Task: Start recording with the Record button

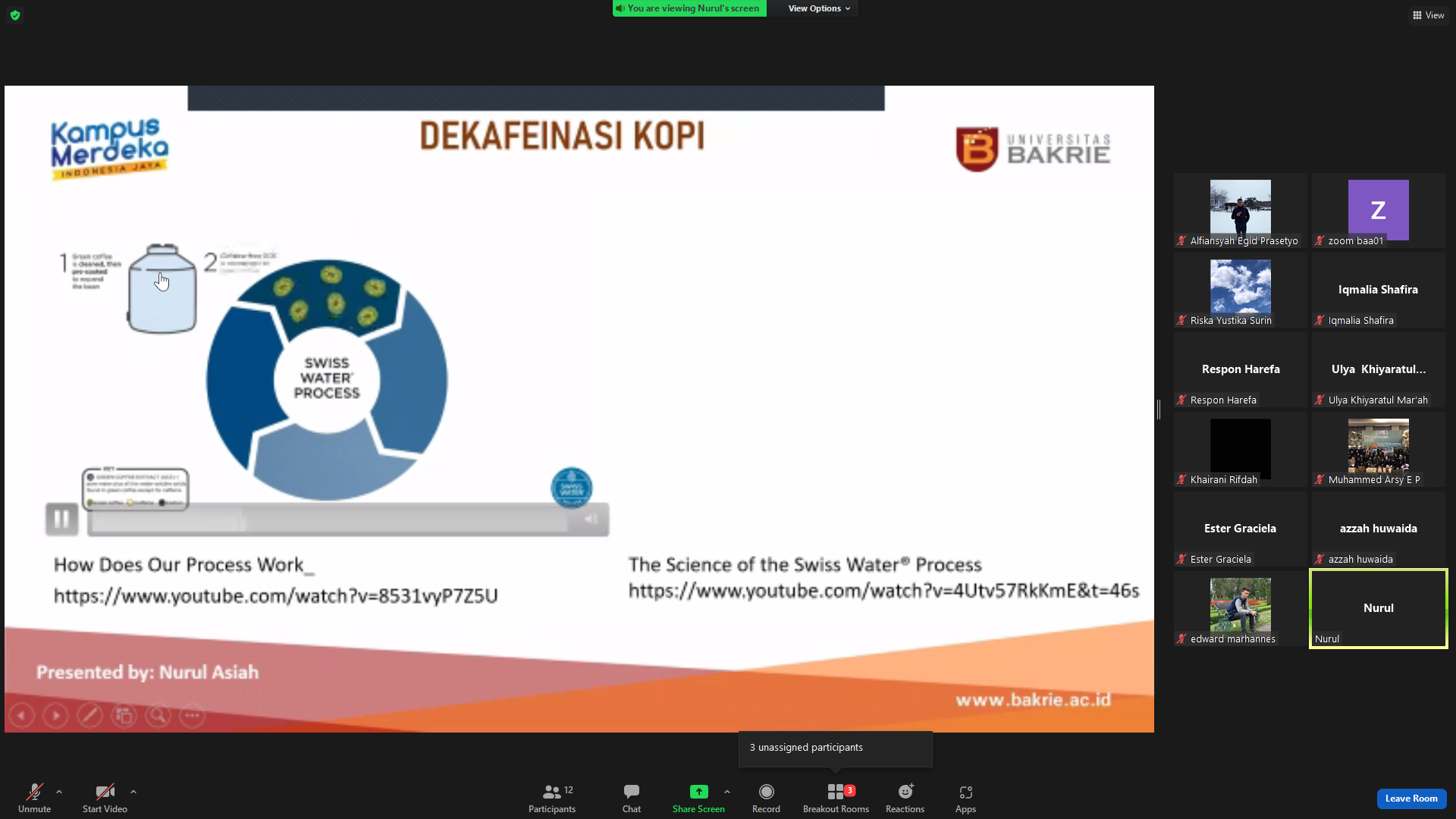Action: 766,798
